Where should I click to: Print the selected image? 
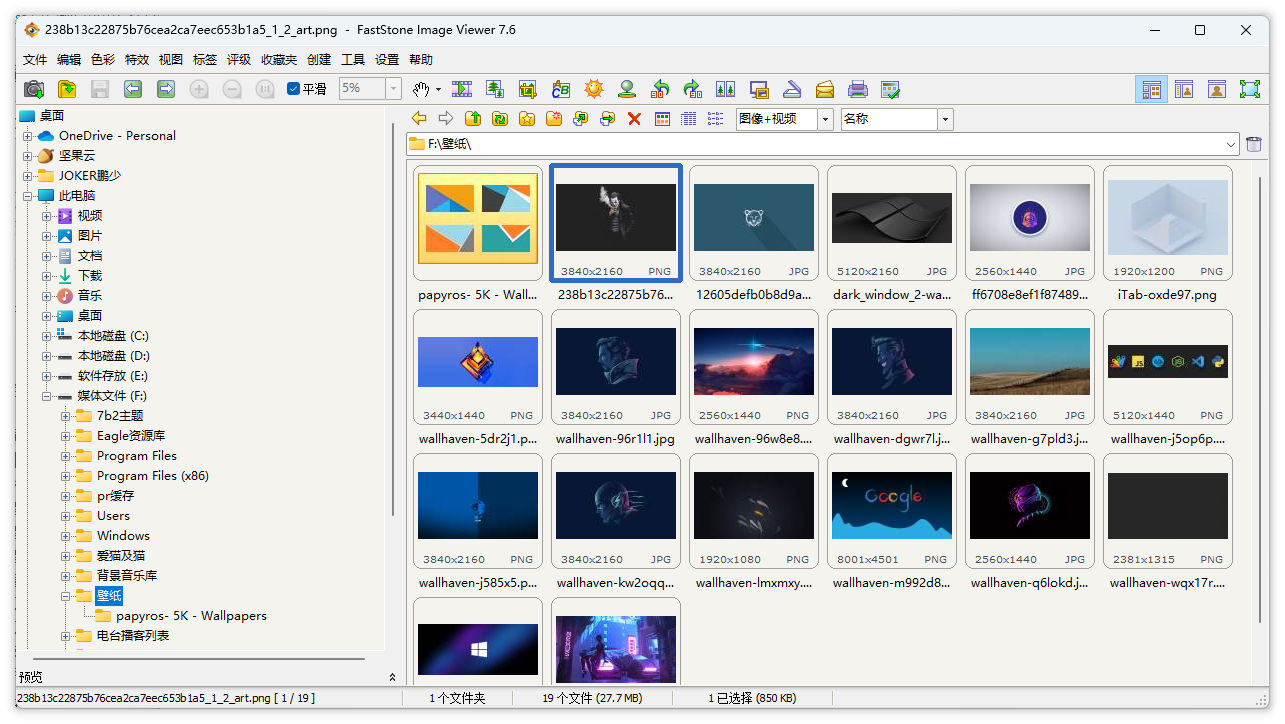pos(858,89)
